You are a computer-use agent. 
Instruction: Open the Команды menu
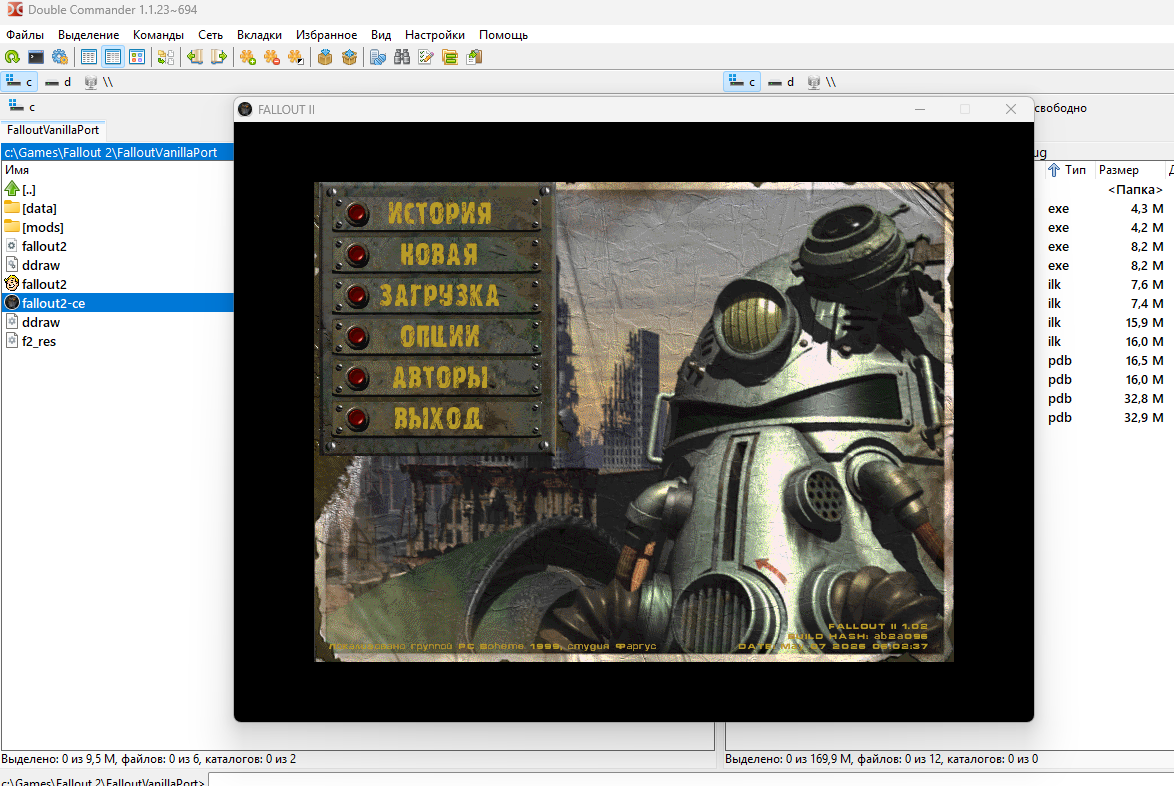(158, 34)
